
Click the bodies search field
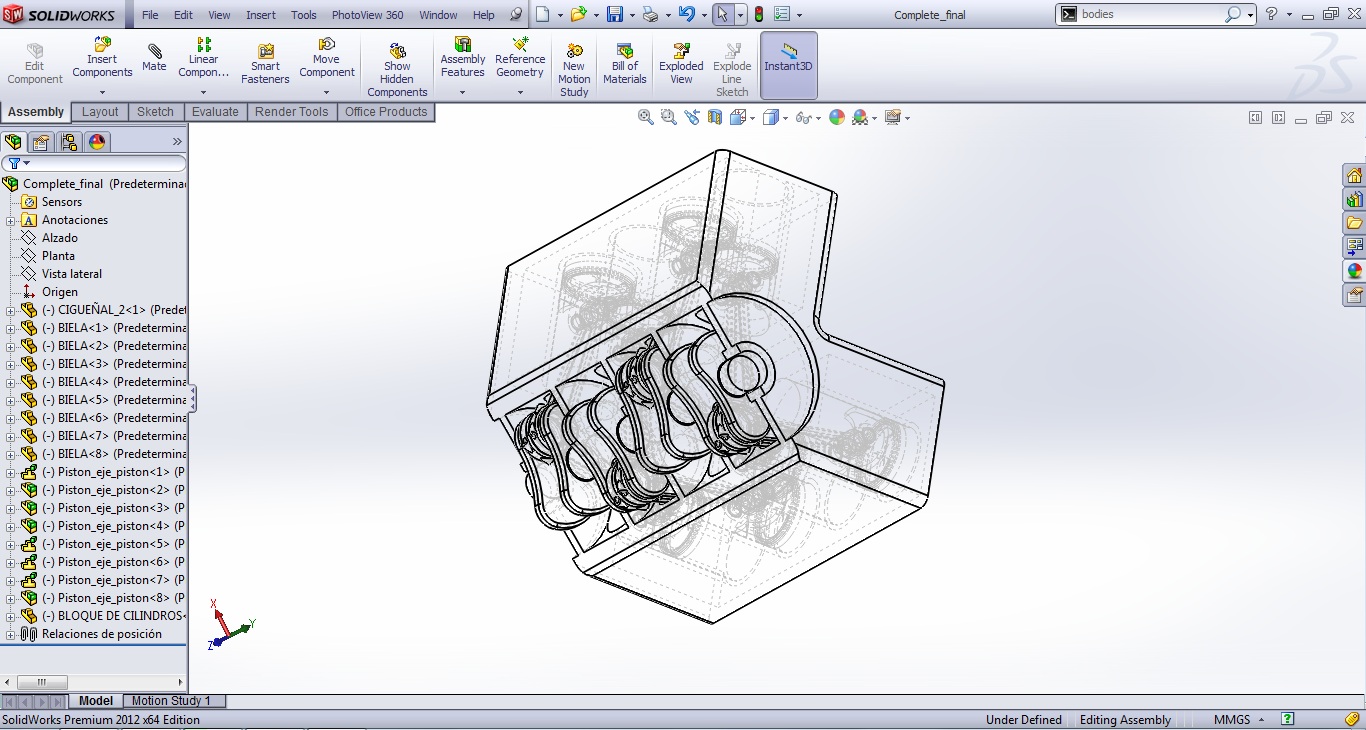pyautogui.click(x=1150, y=14)
